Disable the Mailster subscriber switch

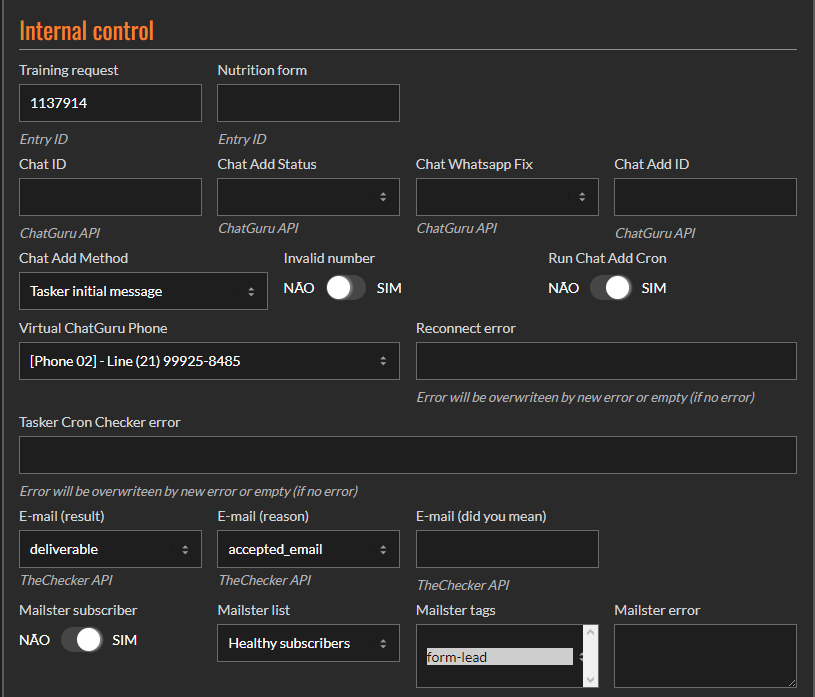coord(81,640)
